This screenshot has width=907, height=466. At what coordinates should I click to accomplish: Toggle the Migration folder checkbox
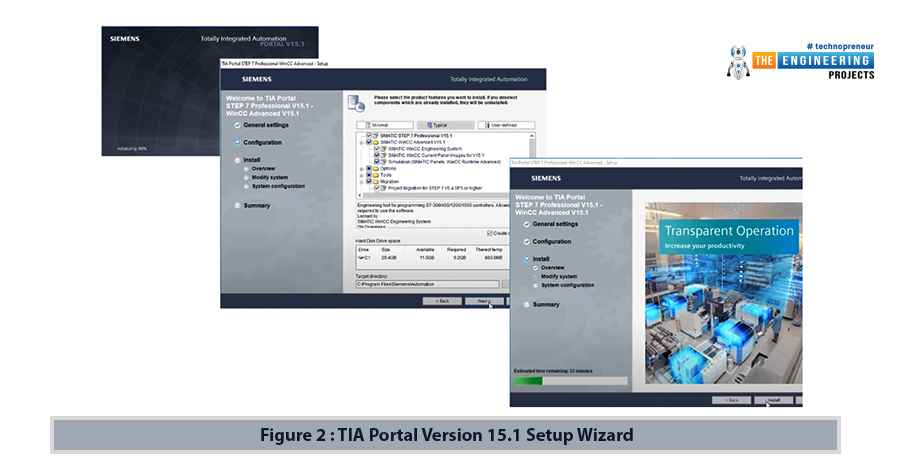tap(368, 182)
